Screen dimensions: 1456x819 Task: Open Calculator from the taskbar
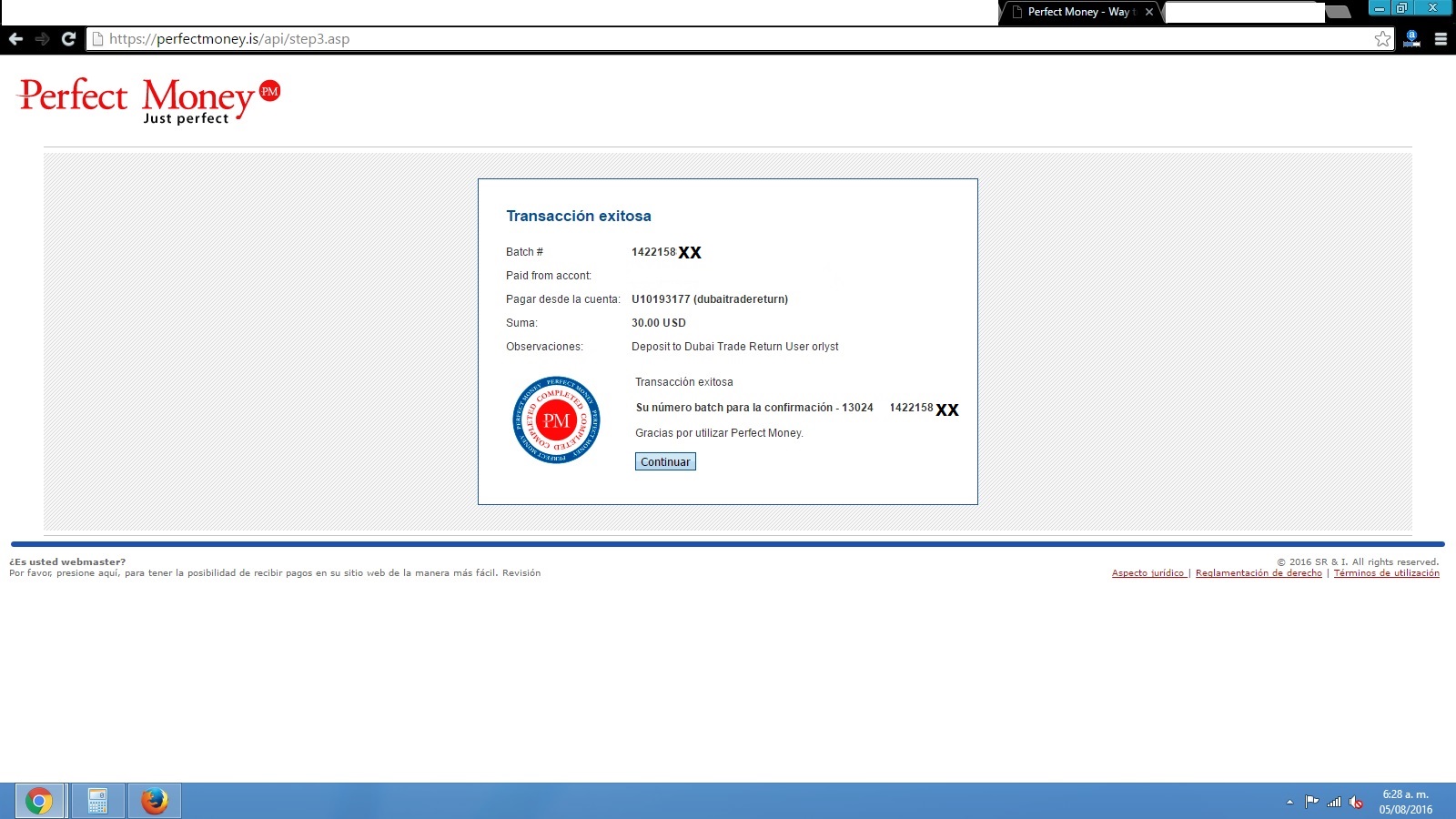pos(97,801)
